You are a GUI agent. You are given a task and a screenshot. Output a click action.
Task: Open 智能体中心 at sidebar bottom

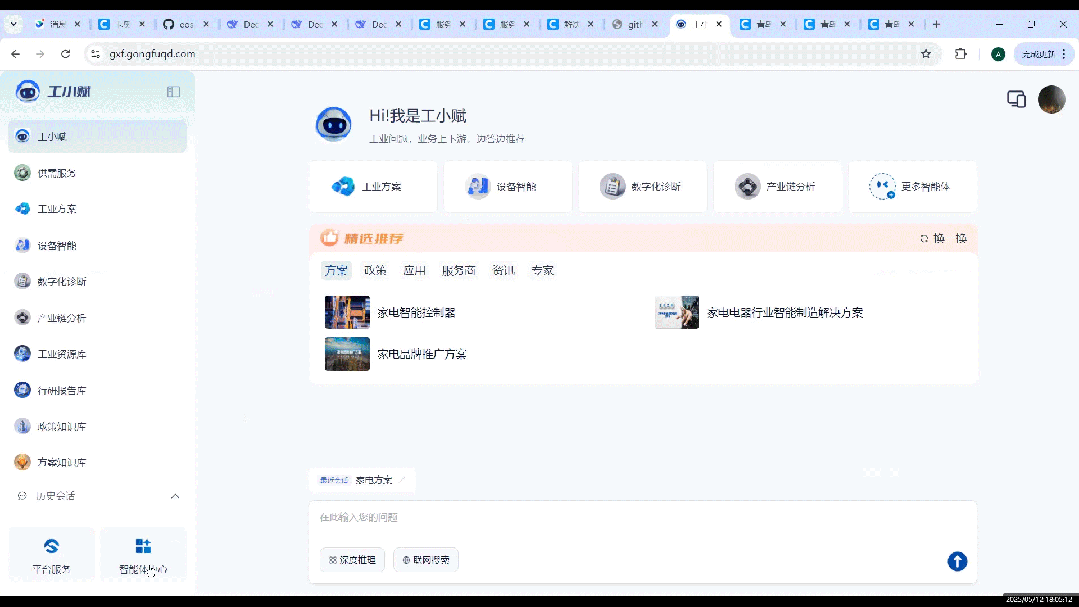click(x=143, y=555)
